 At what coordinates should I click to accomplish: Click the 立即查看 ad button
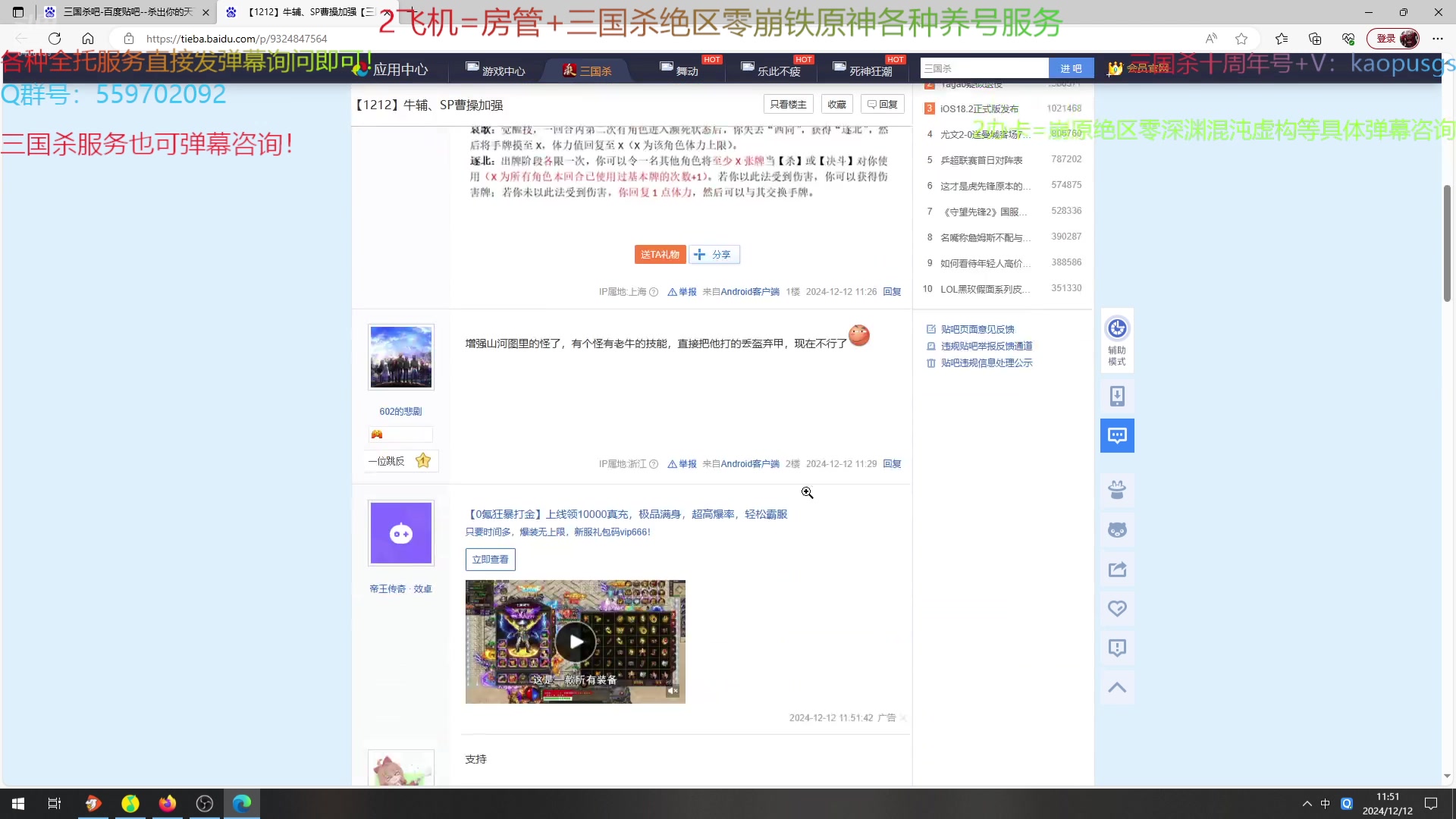pyautogui.click(x=490, y=560)
